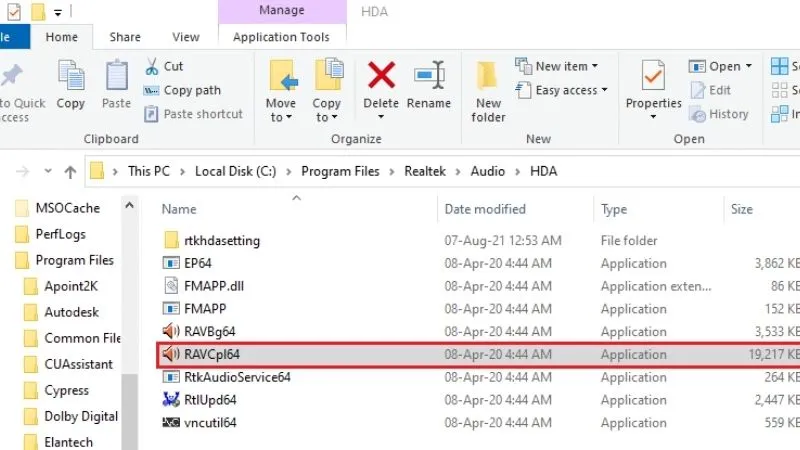The width and height of the screenshot is (800, 450).
Task: Click the Up arrow navigation button
Action: pos(70,171)
